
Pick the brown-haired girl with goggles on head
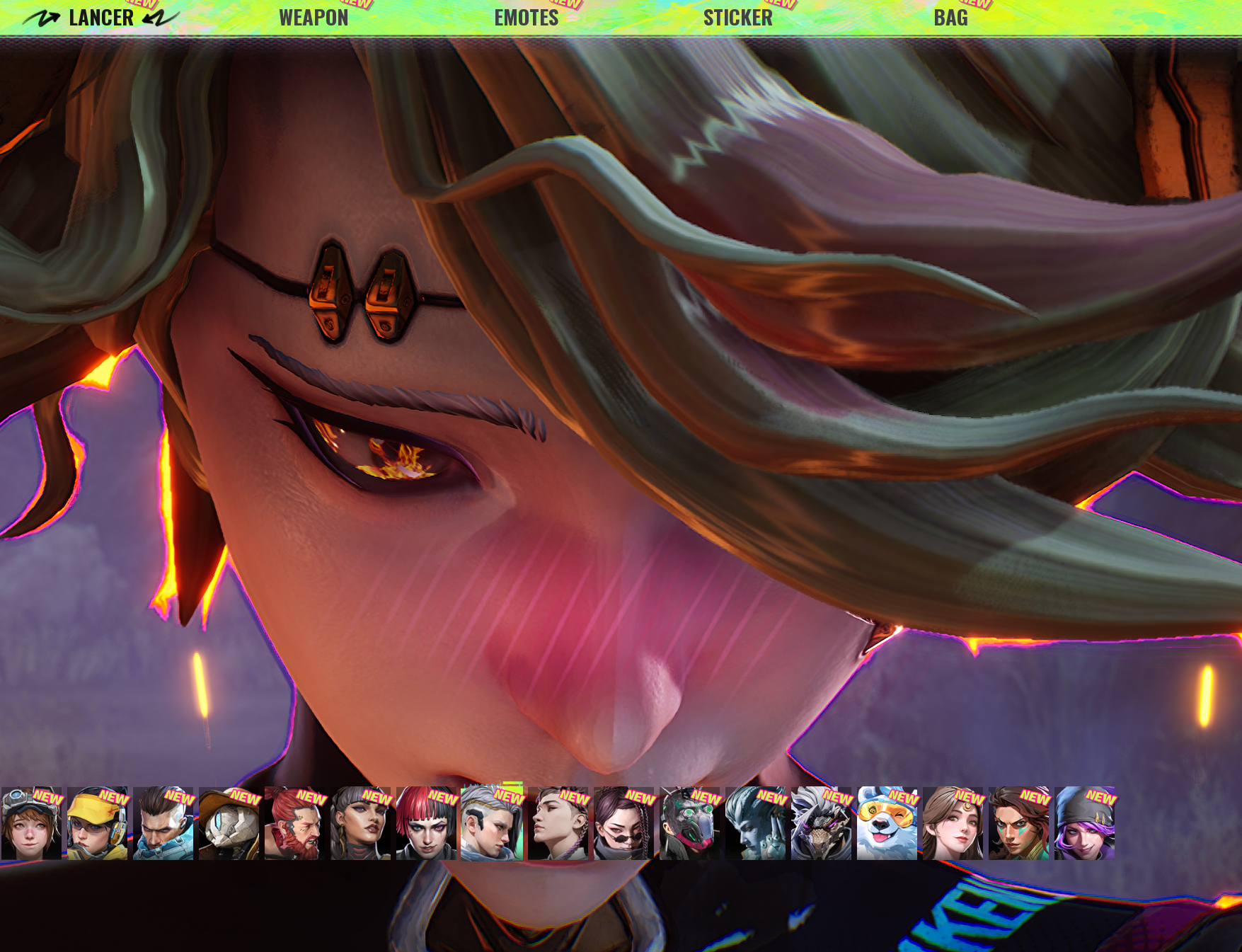tap(31, 823)
